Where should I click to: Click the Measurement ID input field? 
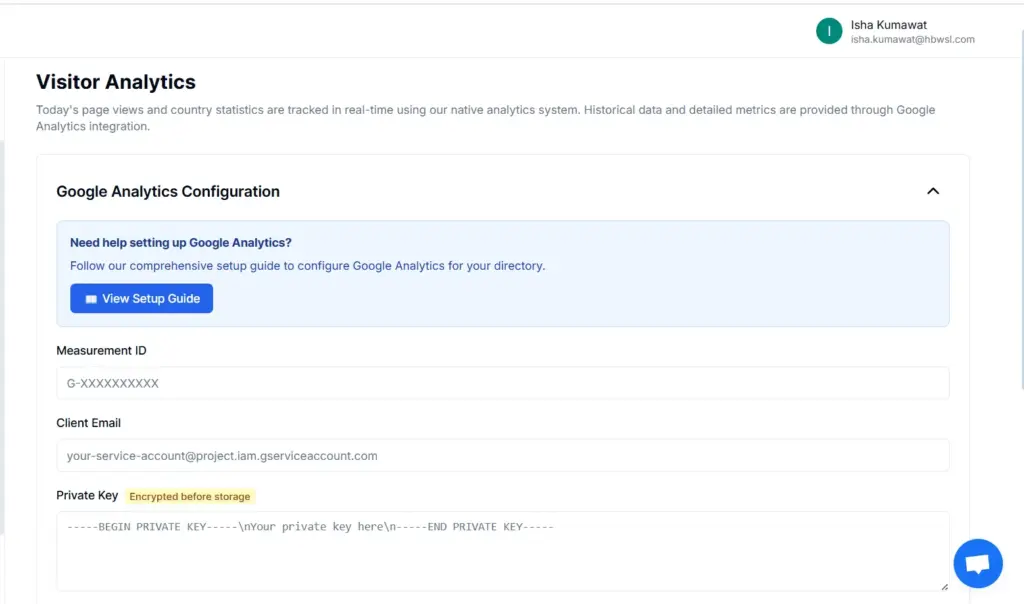pos(500,383)
